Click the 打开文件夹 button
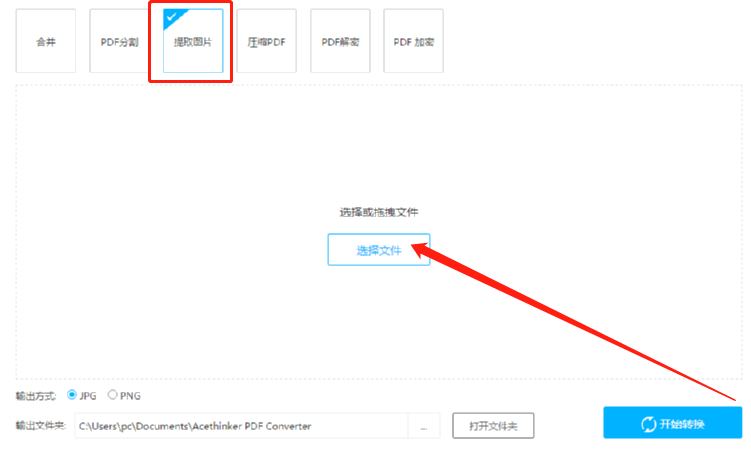This screenshot has width=751, height=449. click(493, 426)
